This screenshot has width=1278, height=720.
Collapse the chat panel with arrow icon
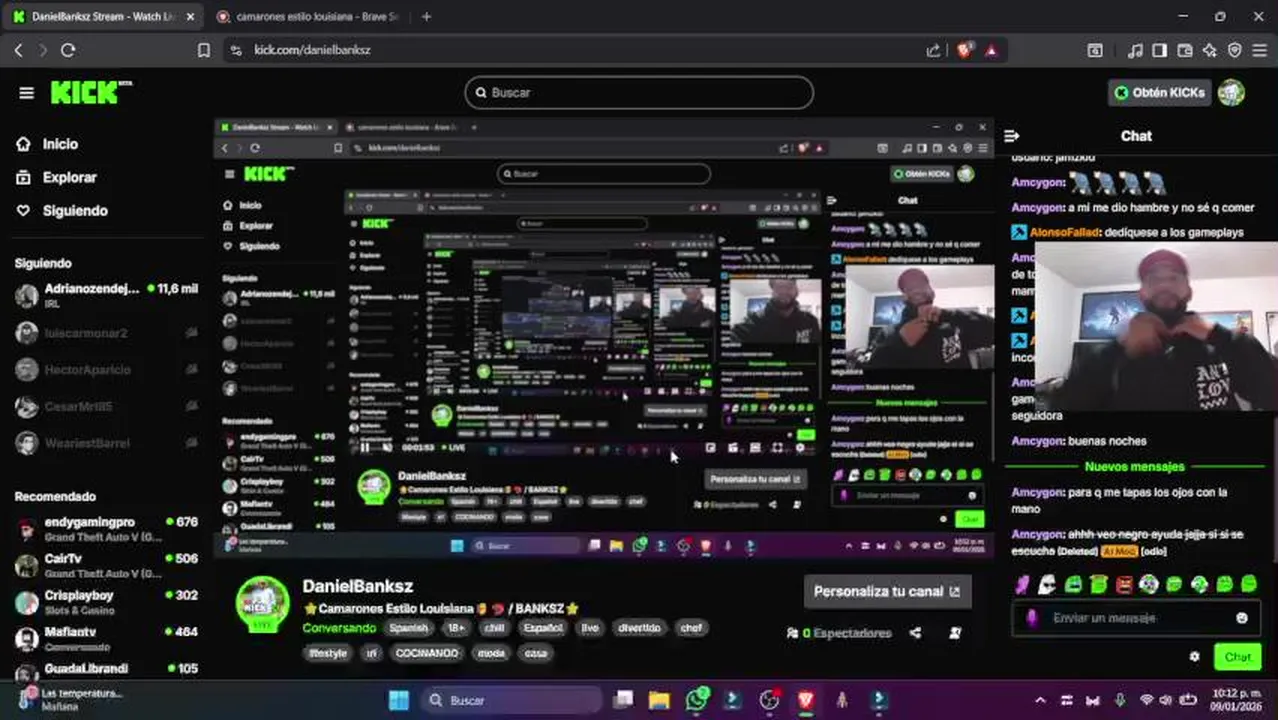1012,136
